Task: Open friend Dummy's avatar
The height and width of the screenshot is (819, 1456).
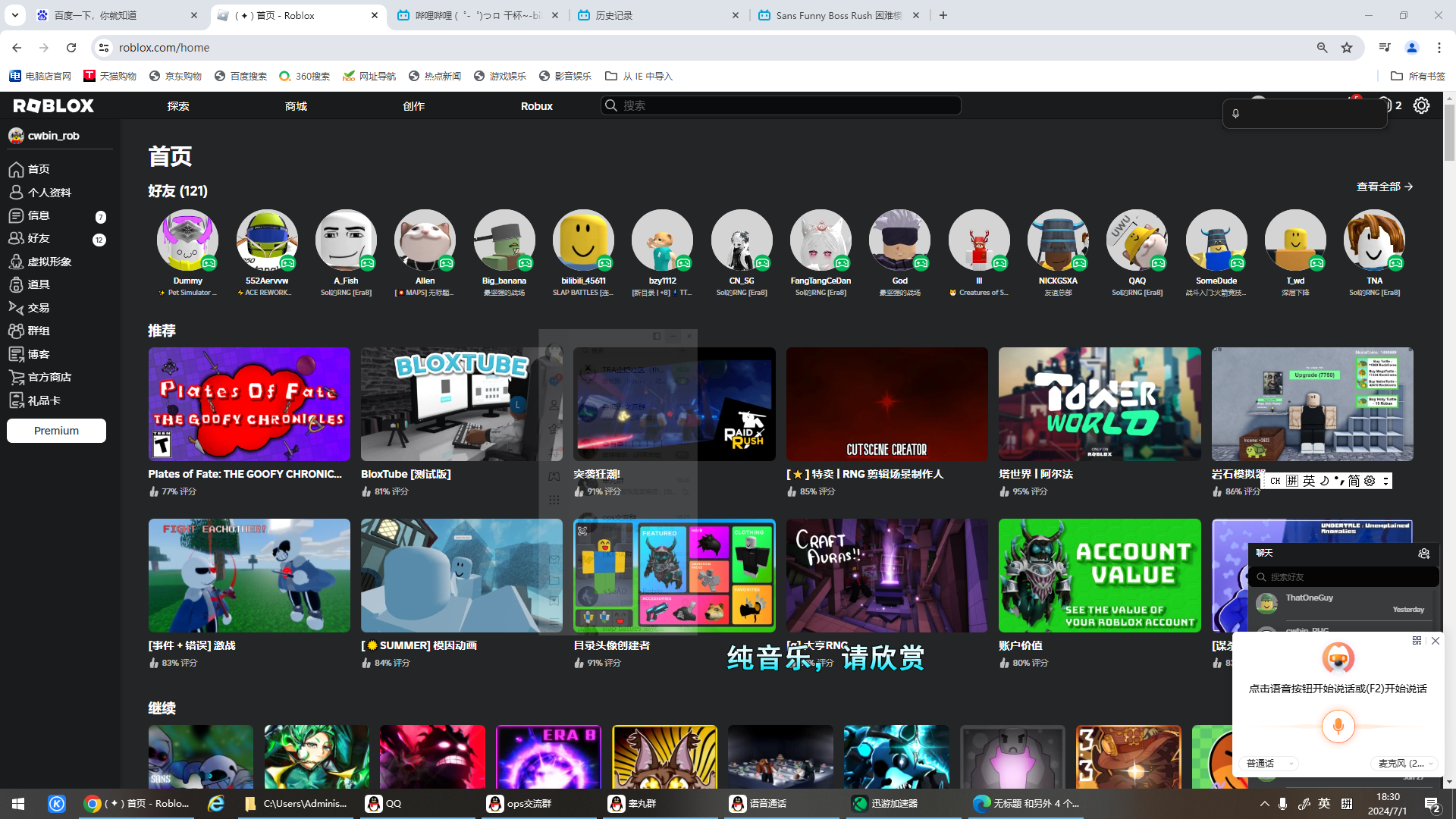Action: (x=187, y=240)
